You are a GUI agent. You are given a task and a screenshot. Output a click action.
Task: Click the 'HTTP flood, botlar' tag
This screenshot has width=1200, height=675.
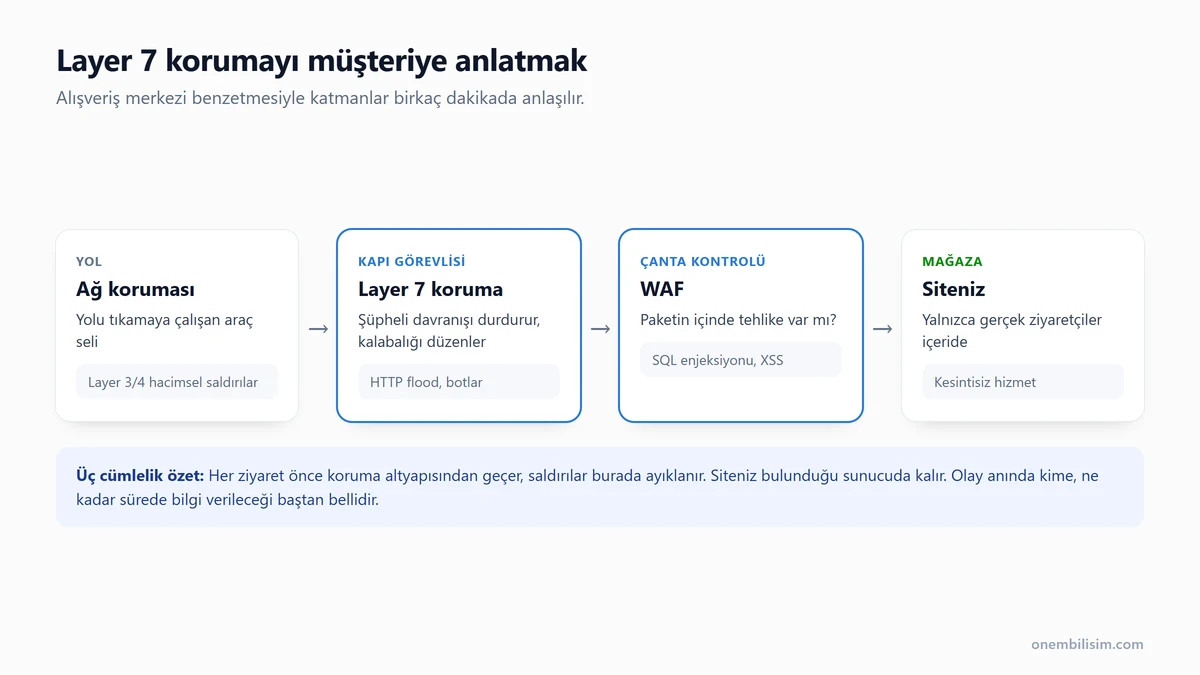(x=459, y=382)
